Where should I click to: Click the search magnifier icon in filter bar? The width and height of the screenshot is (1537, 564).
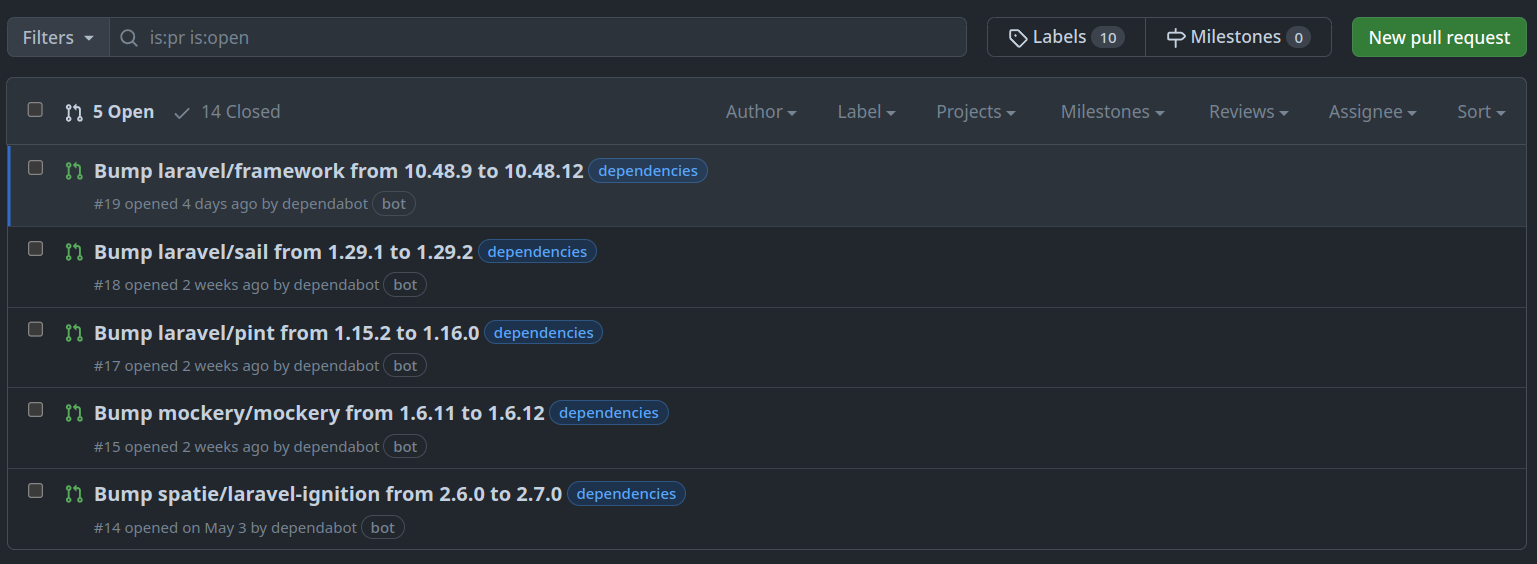pyautogui.click(x=128, y=38)
